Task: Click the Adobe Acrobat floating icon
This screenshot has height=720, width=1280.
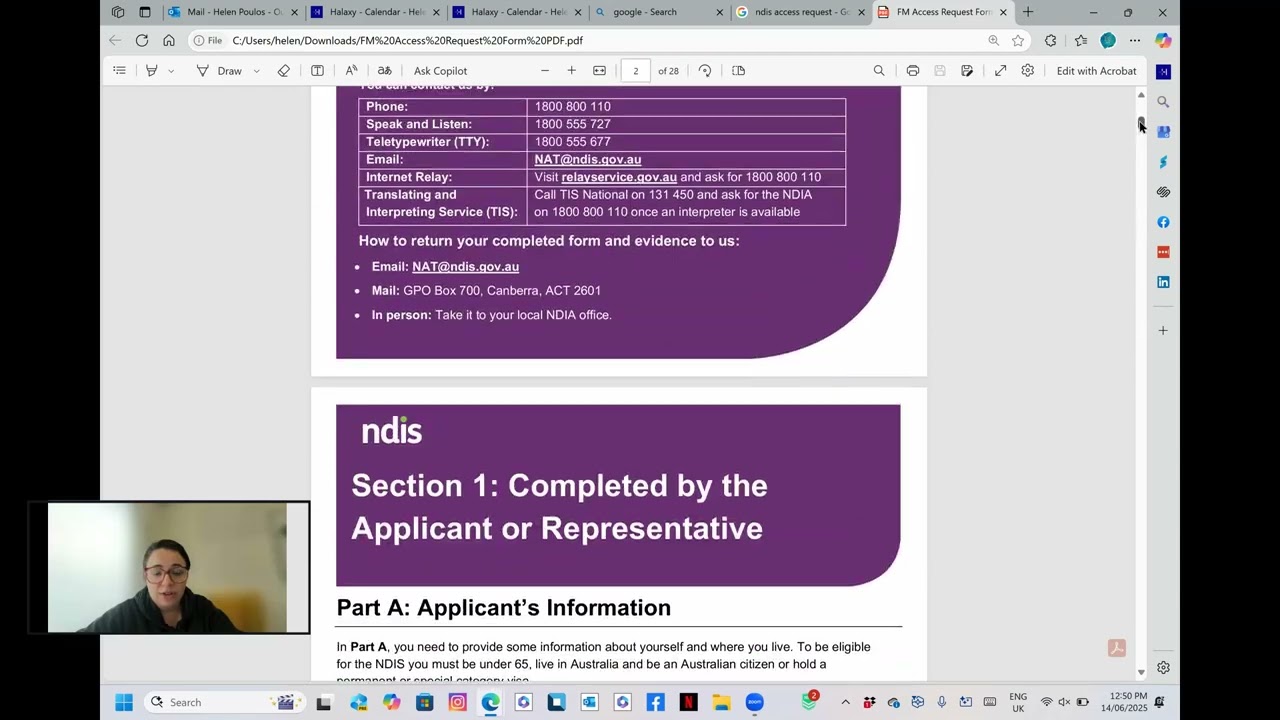Action: point(1117,648)
